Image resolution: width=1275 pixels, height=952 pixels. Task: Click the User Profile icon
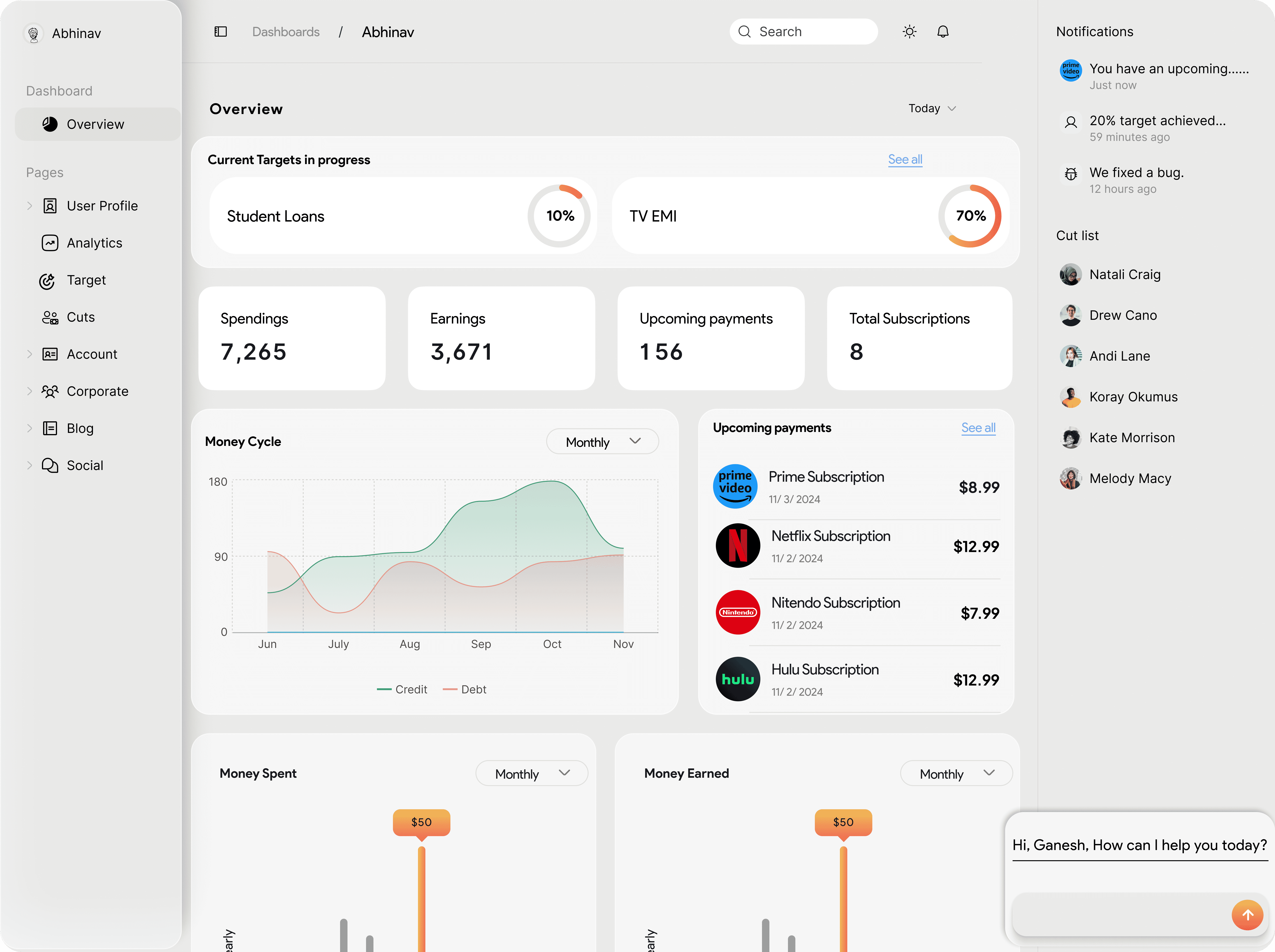50,206
